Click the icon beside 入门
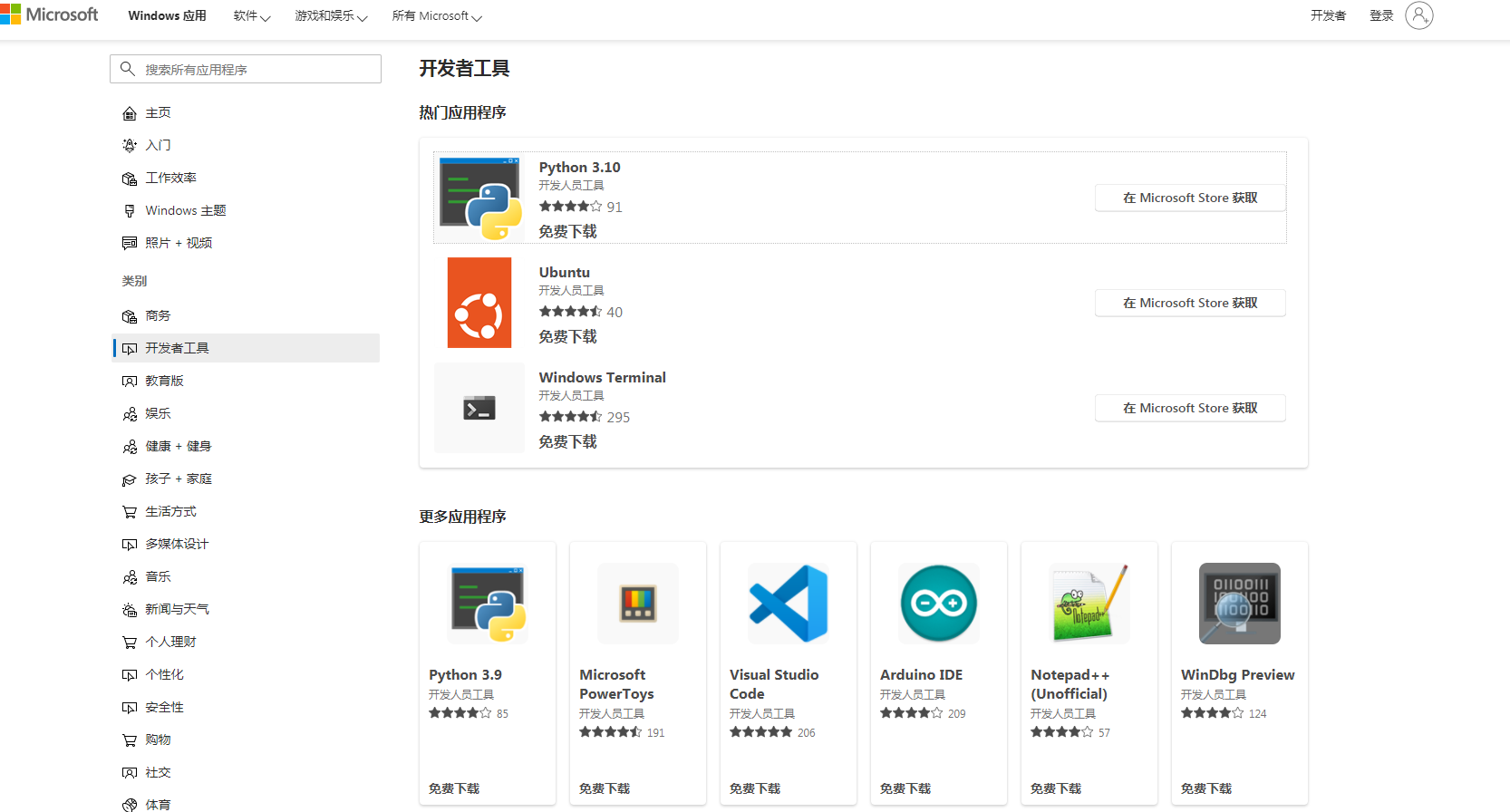 (130, 146)
